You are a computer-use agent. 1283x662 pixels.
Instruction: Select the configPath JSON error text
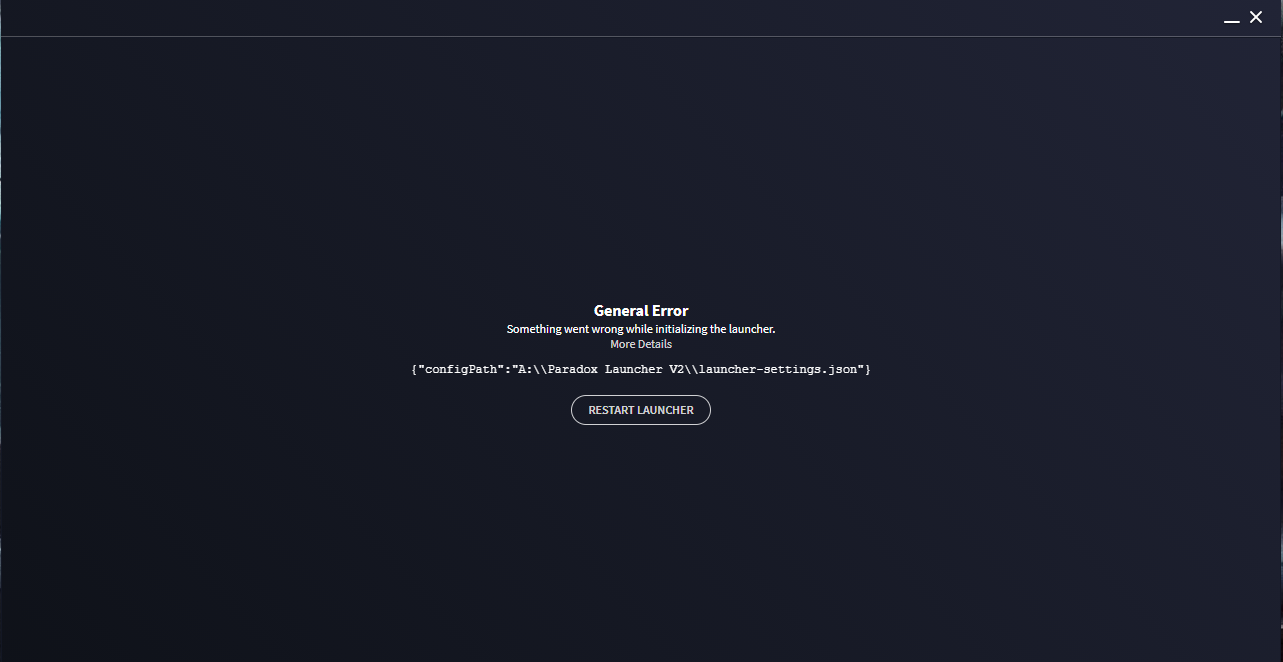tap(641, 370)
